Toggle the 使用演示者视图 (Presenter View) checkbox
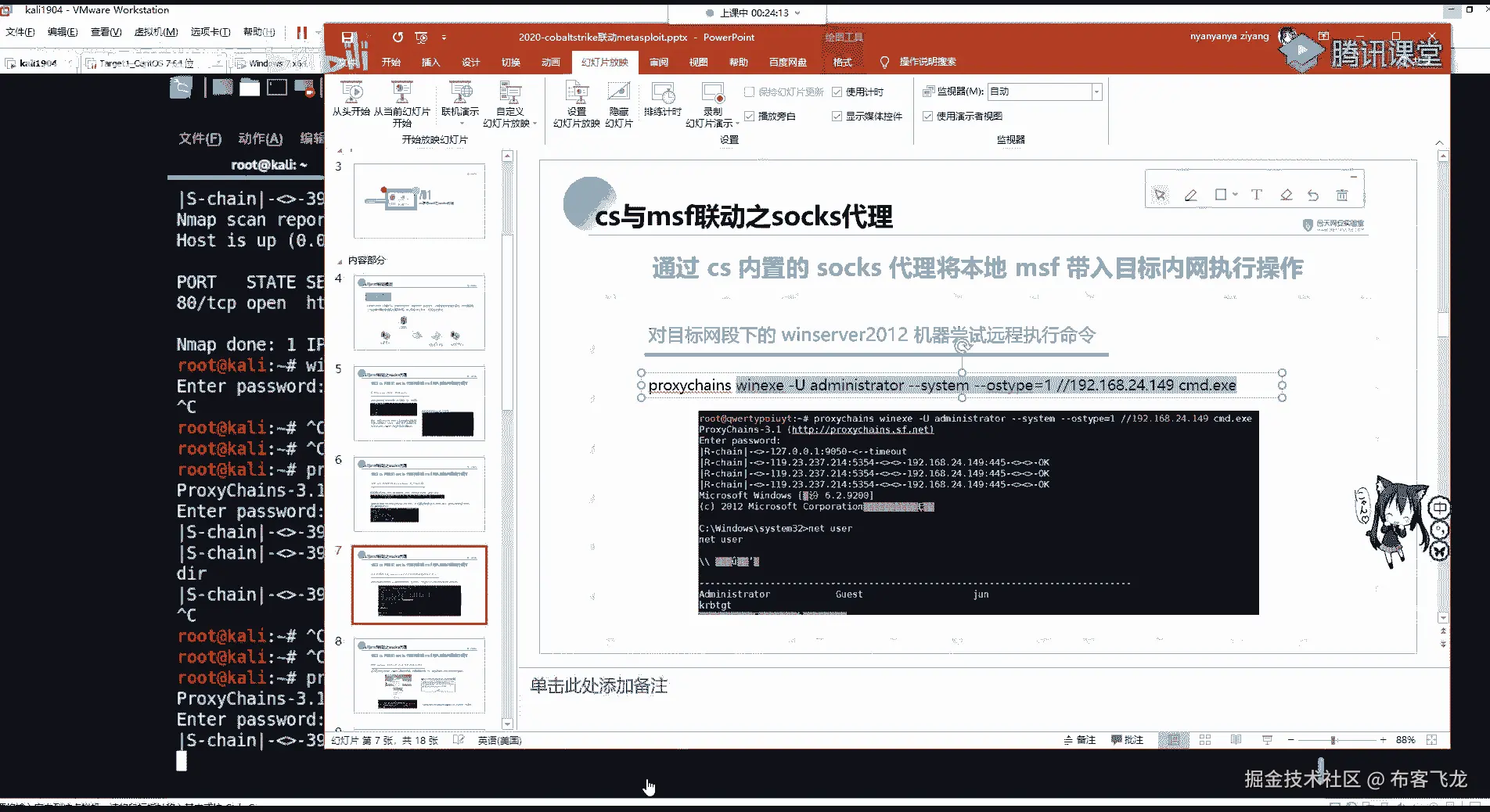This screenshot has width=1490, height=812. (927, 116)
